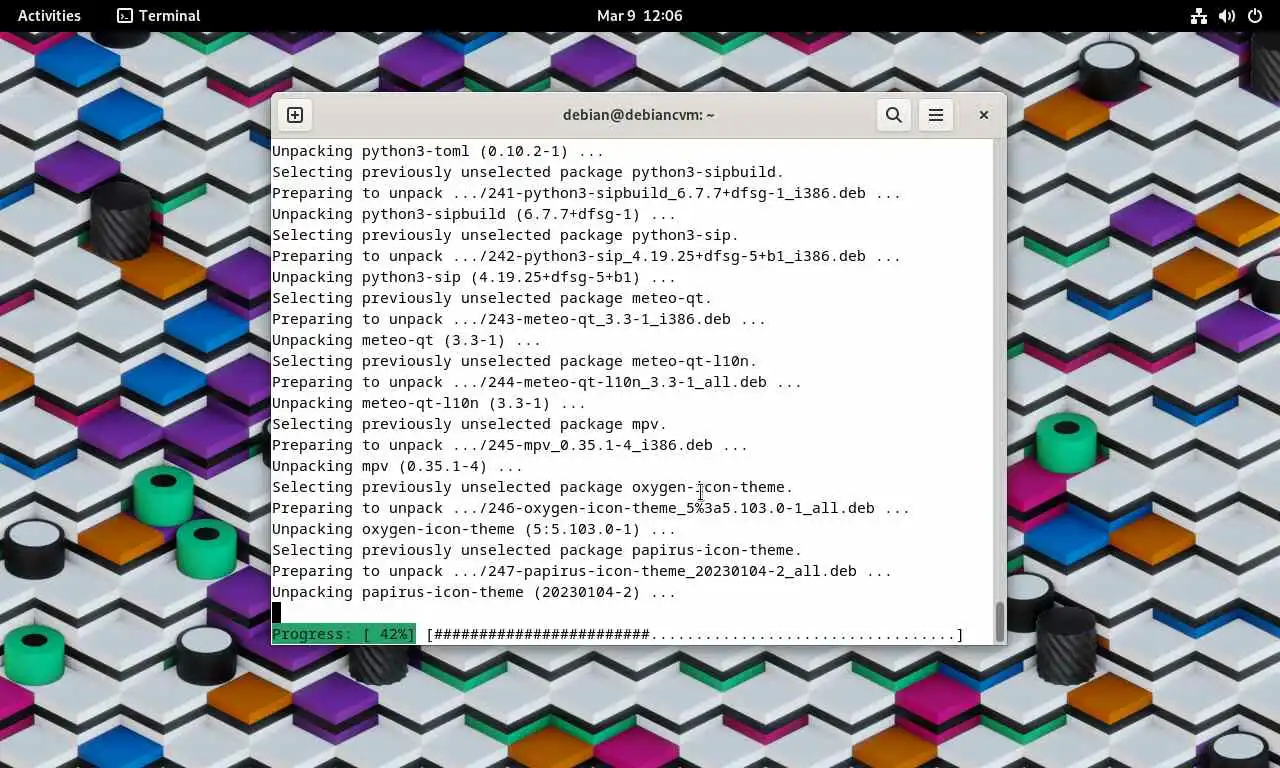Viewport: 1280px width, 768px height.
Task: Click line Selecting previously unselected package papirus-icon-theme
Action: 537,550
